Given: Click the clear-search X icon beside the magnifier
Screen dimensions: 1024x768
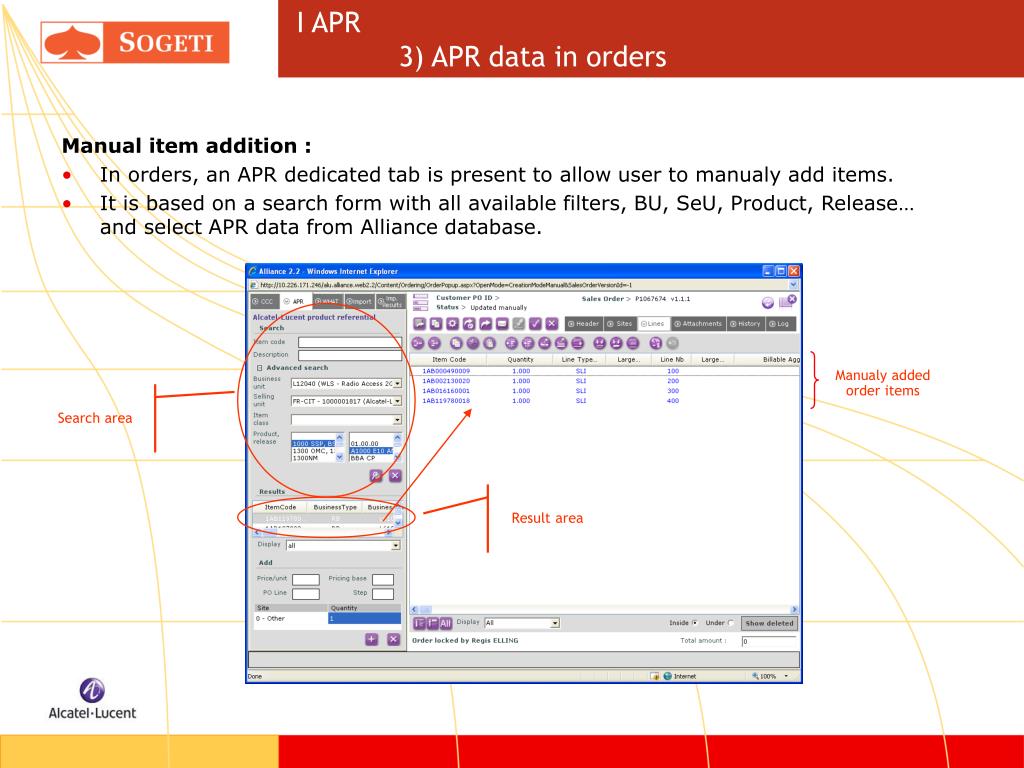Looking at the screenshot, I should 395,475.
